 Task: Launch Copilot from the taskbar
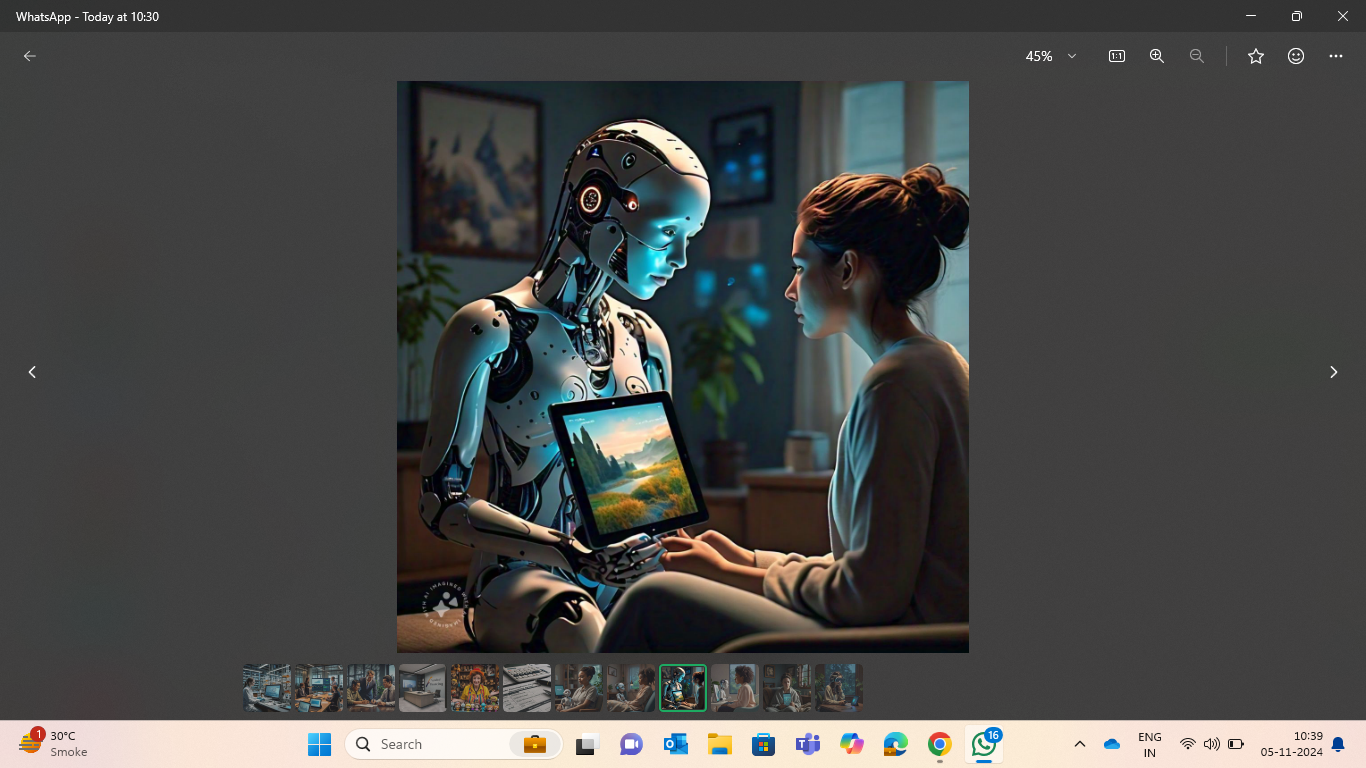pyautogui.click(x=851, y=744)
